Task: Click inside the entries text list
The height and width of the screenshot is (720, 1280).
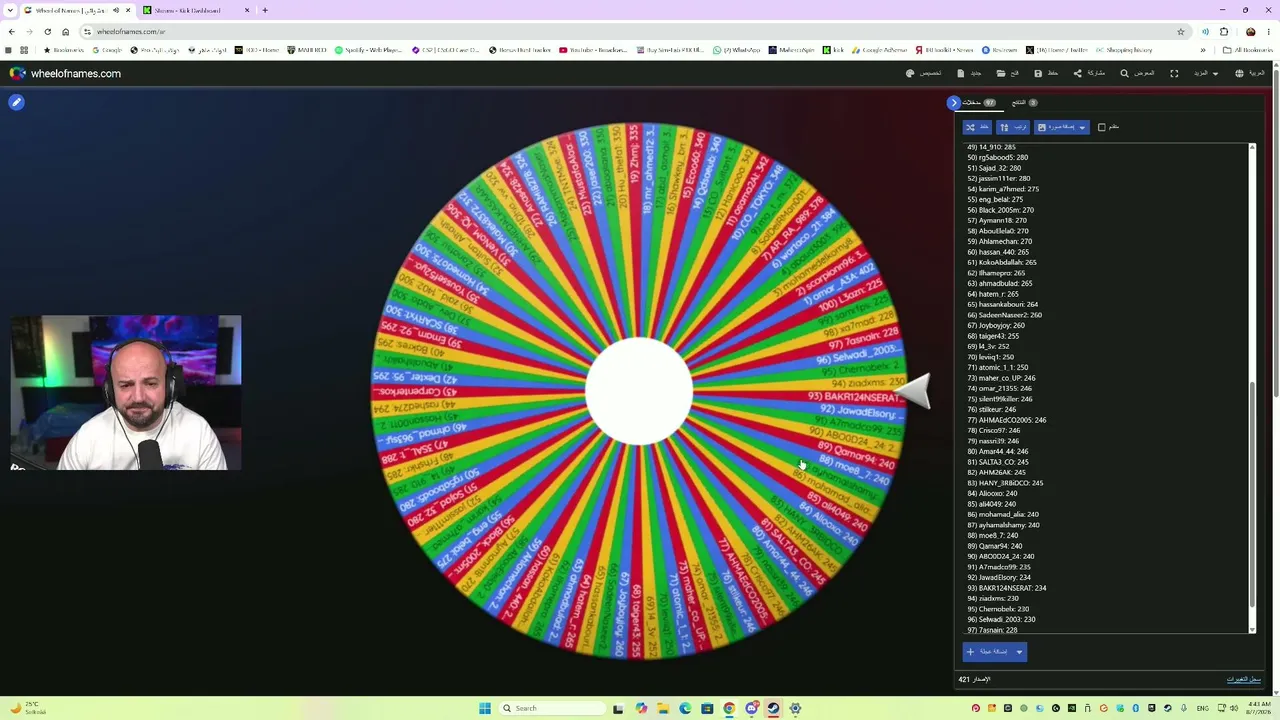Action: click(1105, 388)
